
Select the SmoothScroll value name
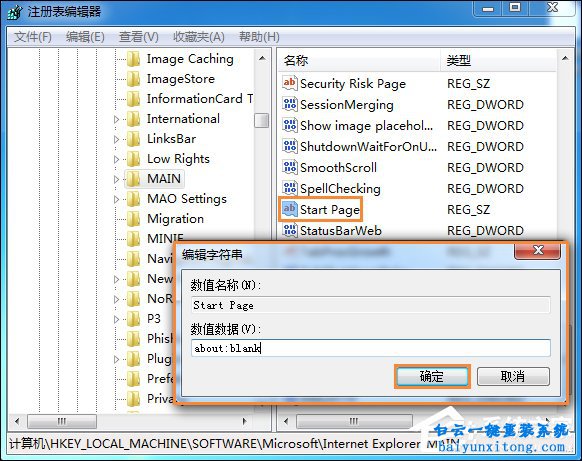pos(338,168)
